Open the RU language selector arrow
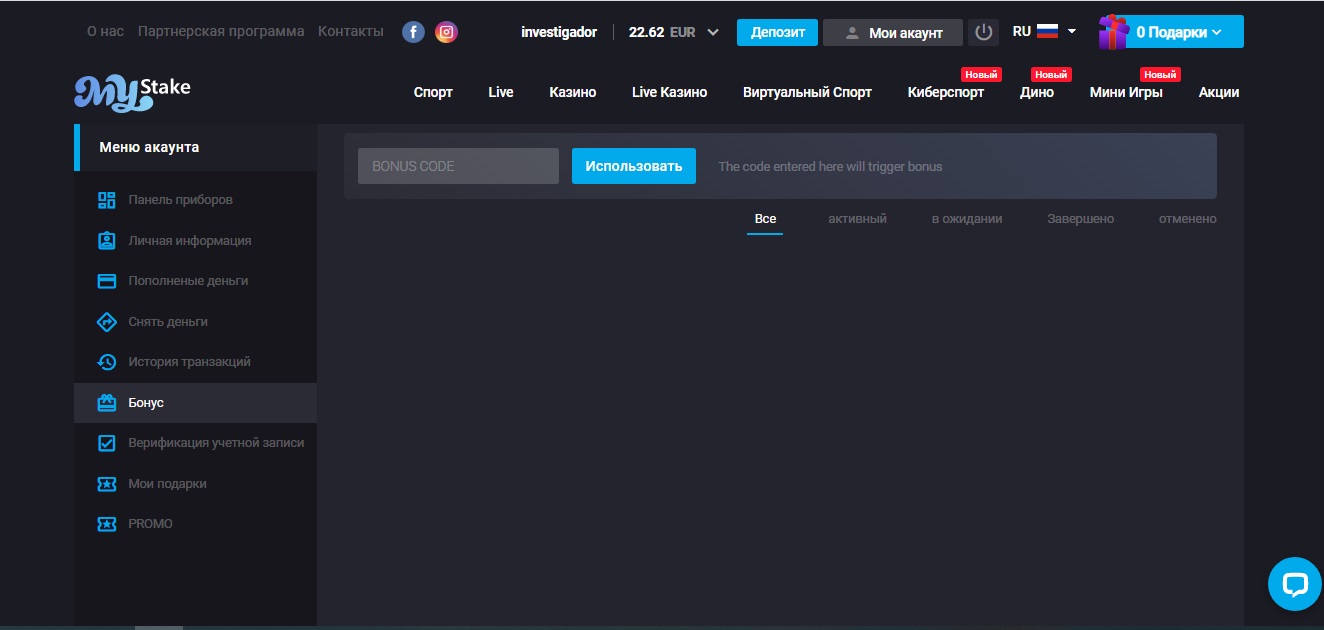 pyautogui.click(x=1072, y=31)
